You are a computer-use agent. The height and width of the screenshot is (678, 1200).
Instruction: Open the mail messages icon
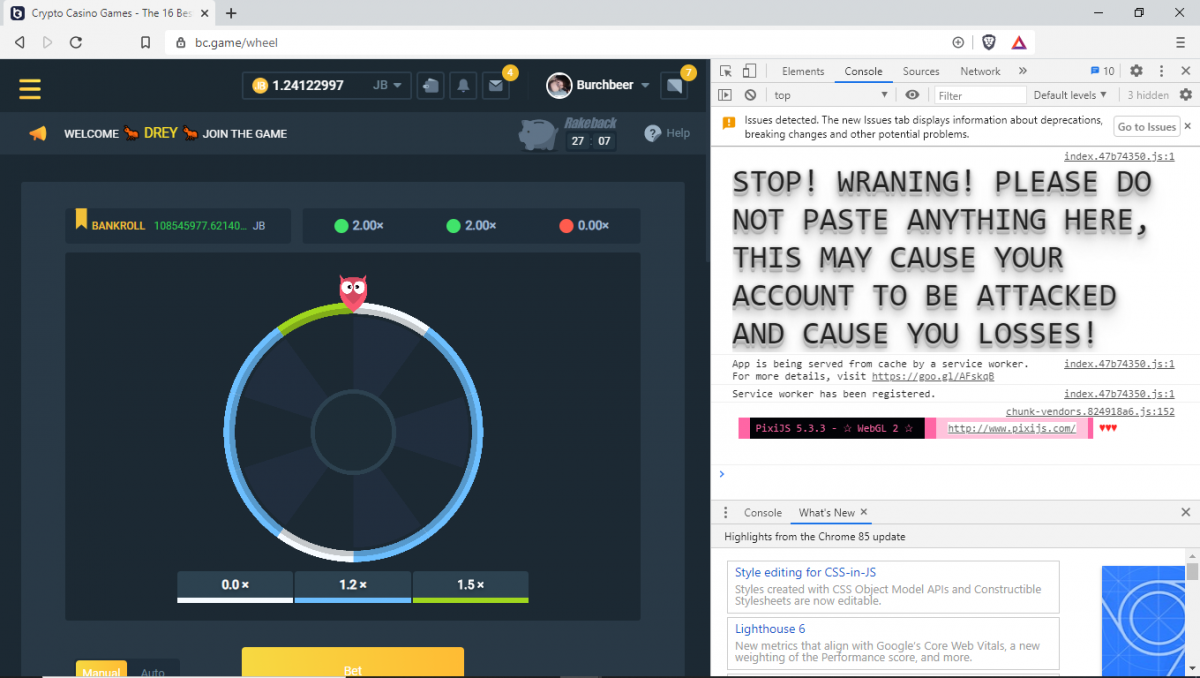pos(495,86)
